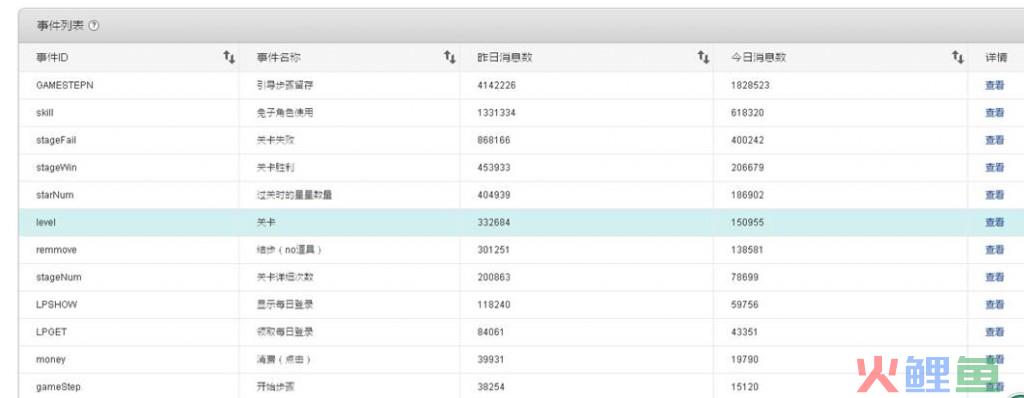View details for remmove event
The image size is (1024, 398).
[995, 250]
